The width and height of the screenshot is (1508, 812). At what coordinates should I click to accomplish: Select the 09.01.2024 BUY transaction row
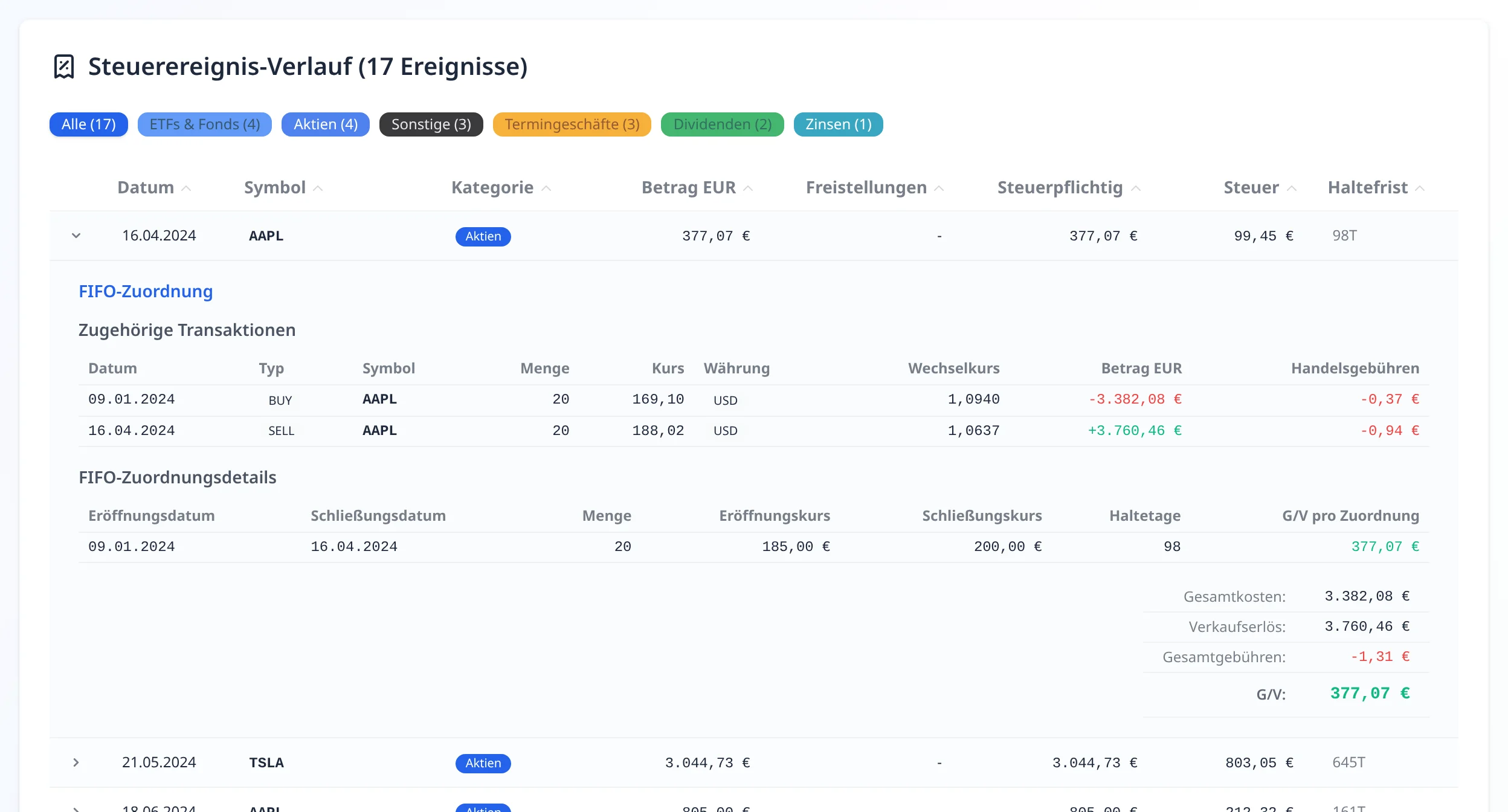[753, 400]
